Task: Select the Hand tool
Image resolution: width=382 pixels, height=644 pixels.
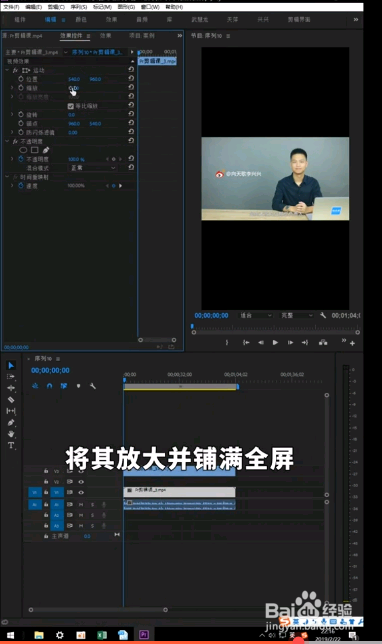Action: click(x=11, y=434)
